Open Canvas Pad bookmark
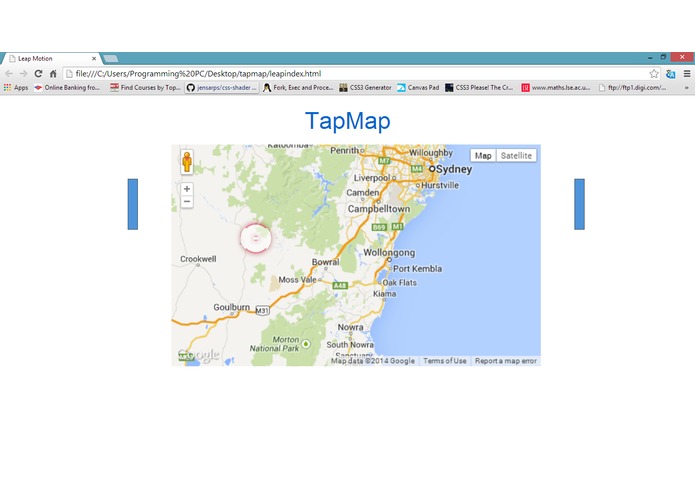695x494 pixels. [418, 88]
